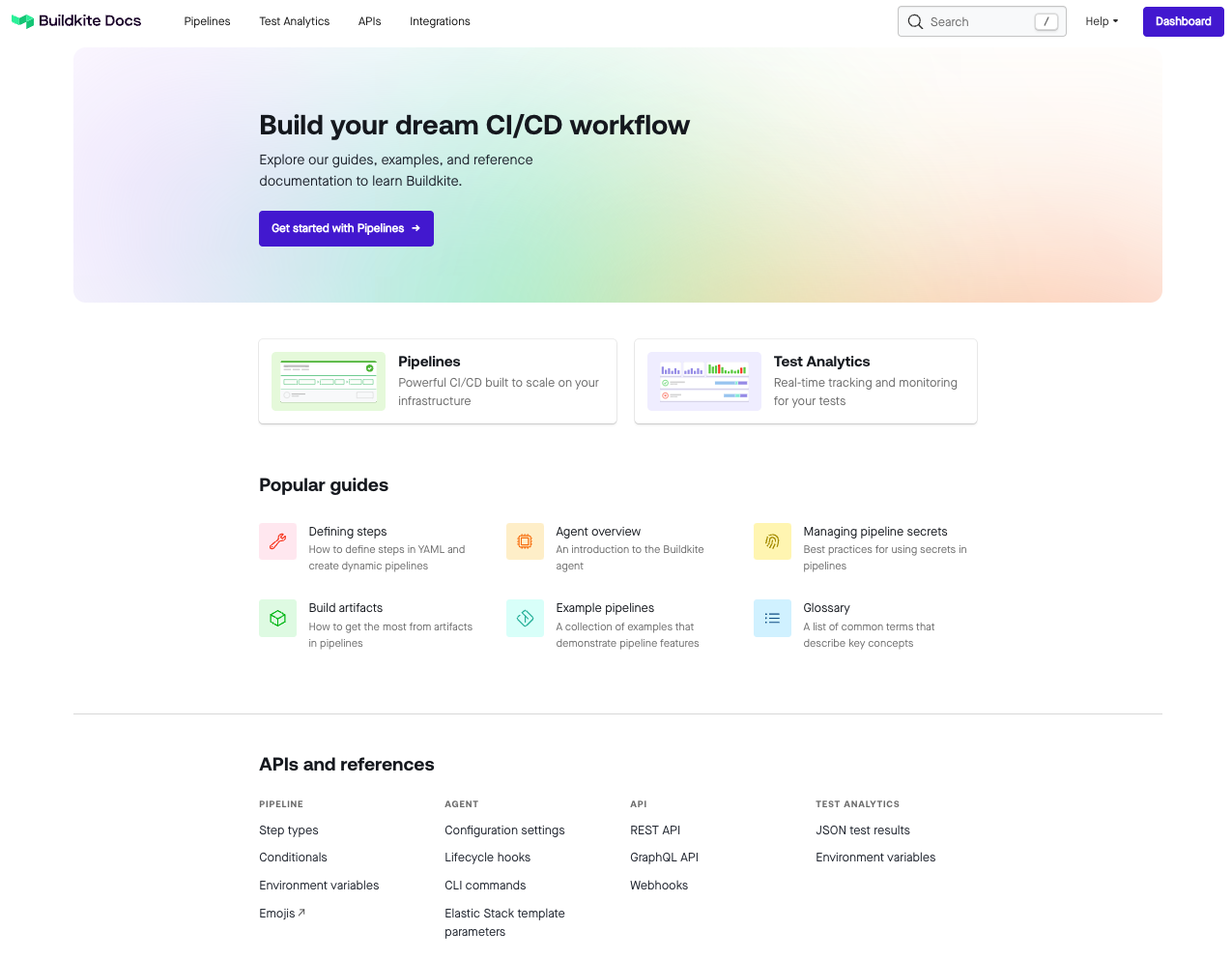Open Elastic Stack template parameters link

pyautogui.click(x=504, y=922)
